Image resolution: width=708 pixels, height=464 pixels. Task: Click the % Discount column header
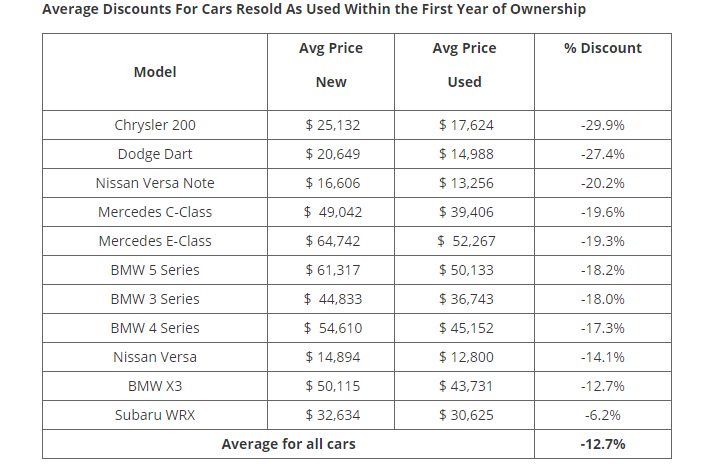[602, 48]
